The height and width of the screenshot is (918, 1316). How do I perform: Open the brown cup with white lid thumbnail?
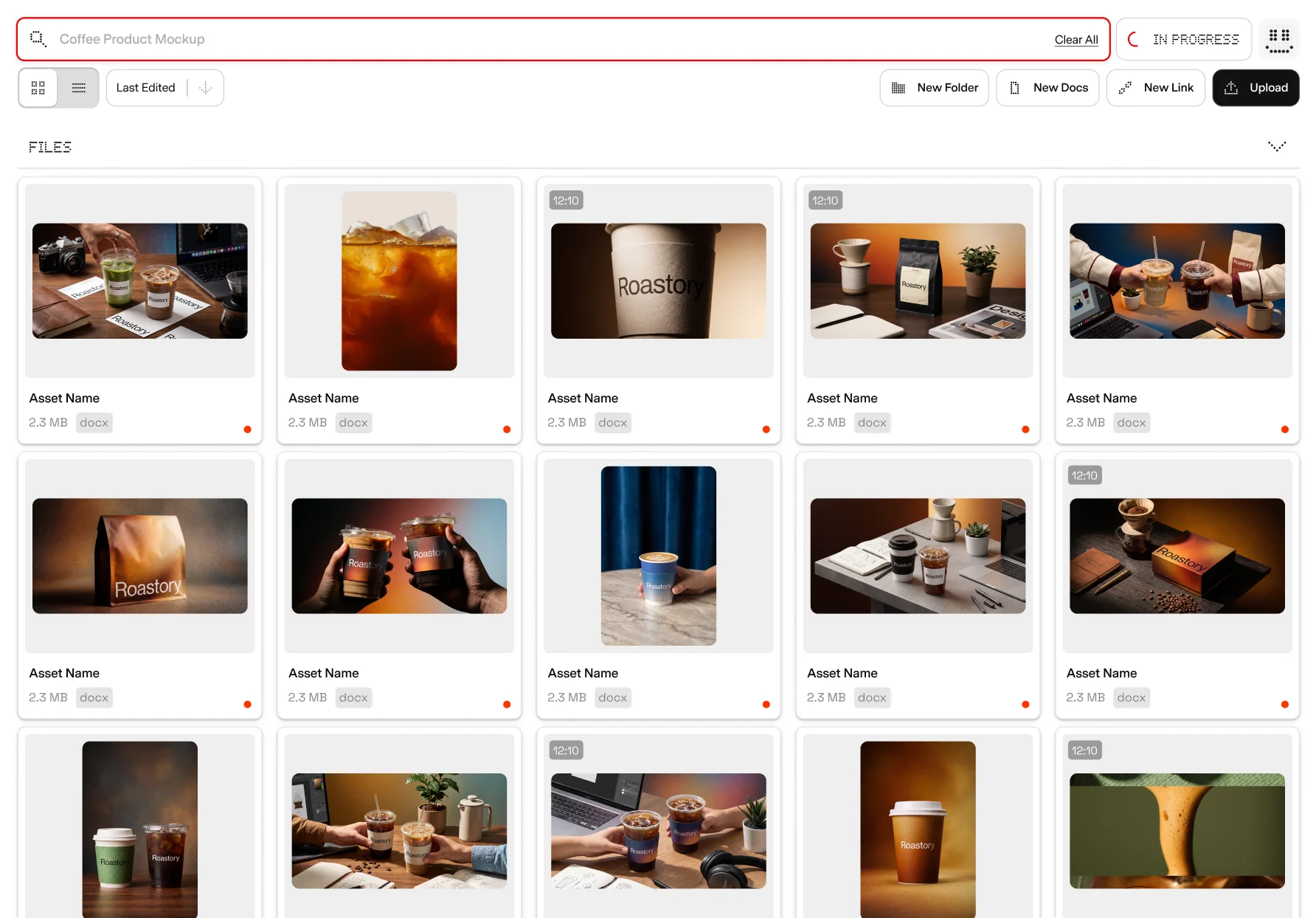click(918, 829)
